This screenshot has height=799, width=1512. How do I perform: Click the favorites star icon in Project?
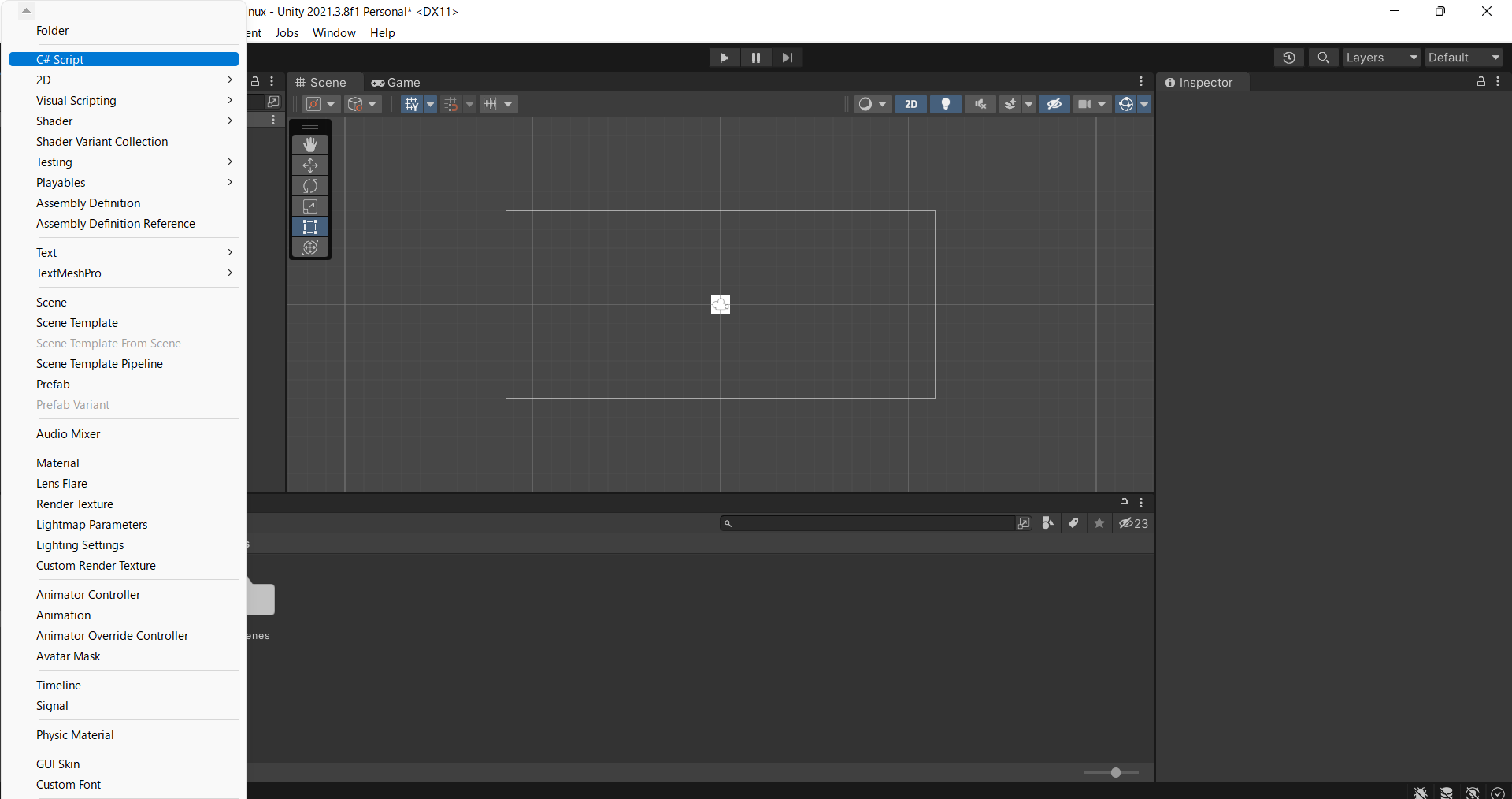click(1099, 523)
